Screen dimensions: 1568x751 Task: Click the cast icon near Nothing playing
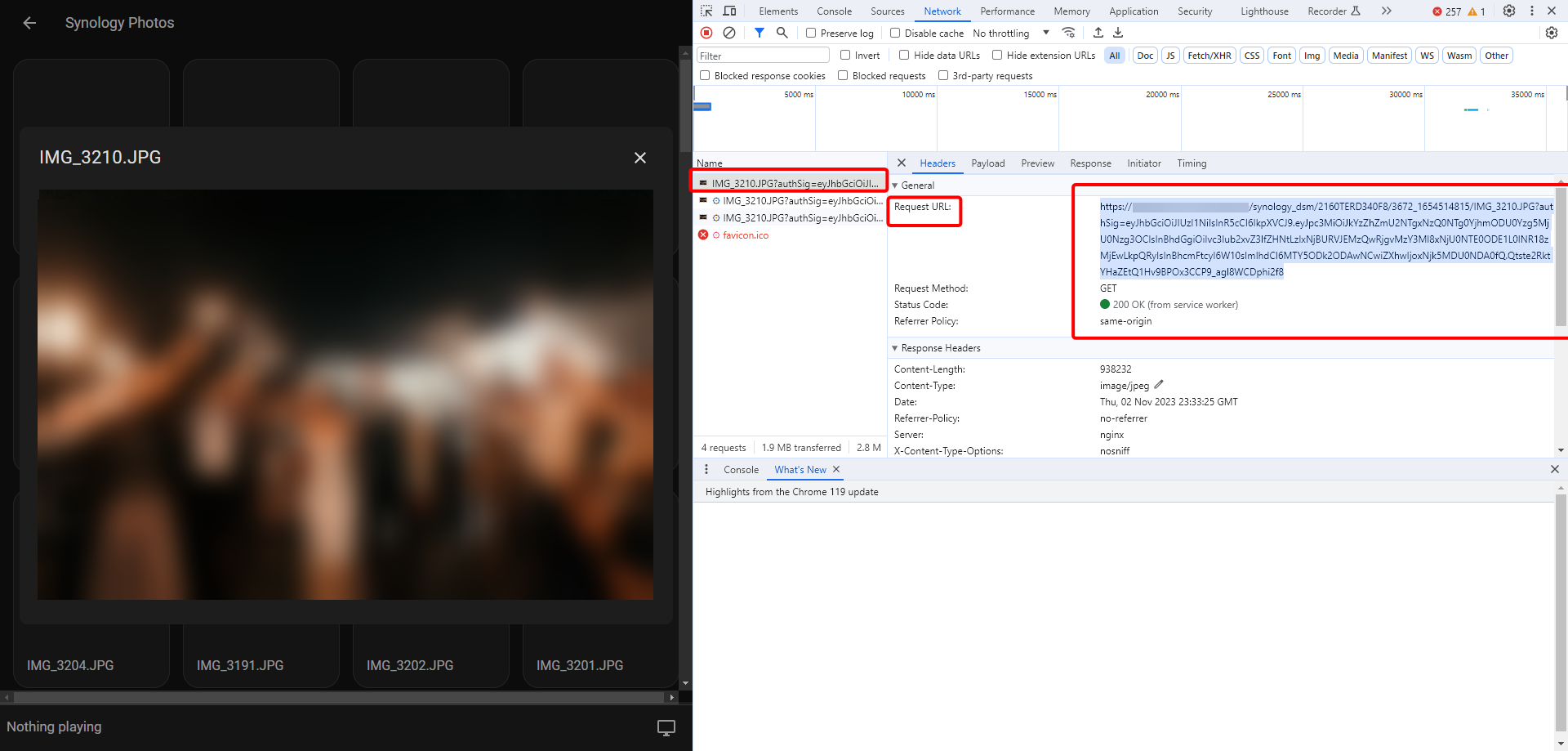[666, 727]
